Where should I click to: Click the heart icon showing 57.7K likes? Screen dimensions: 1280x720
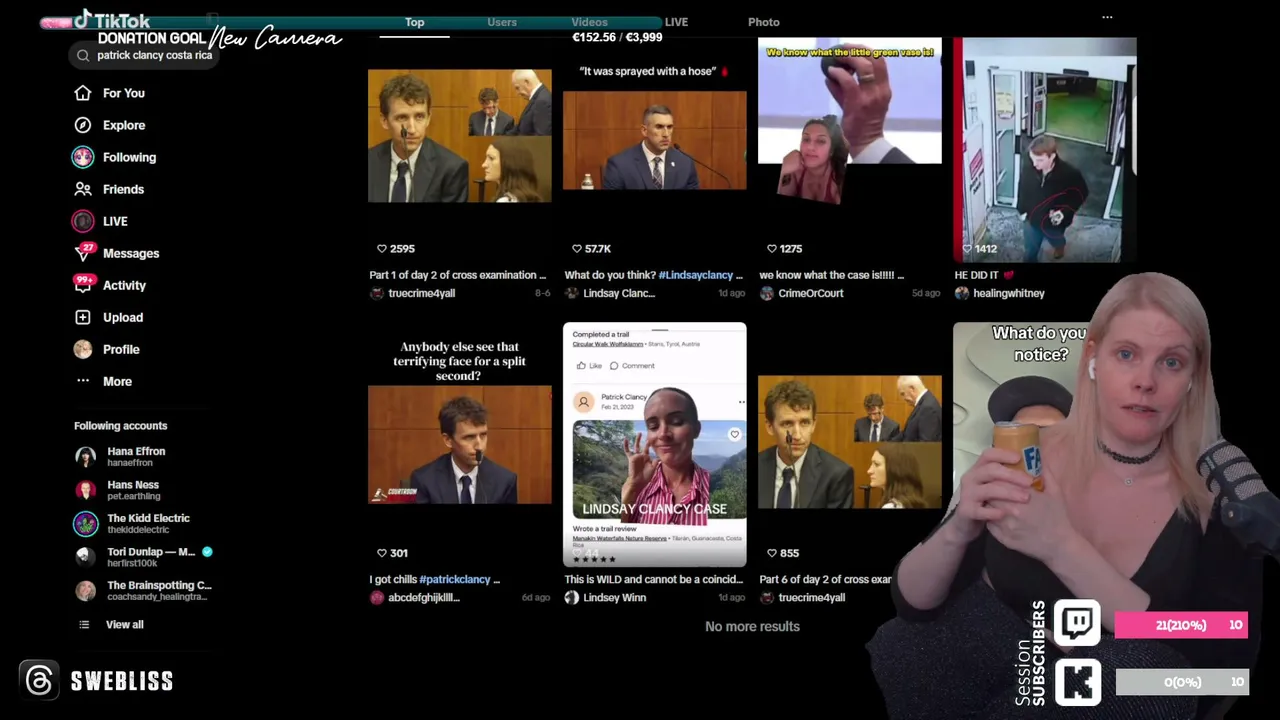(x=576, y=248)
